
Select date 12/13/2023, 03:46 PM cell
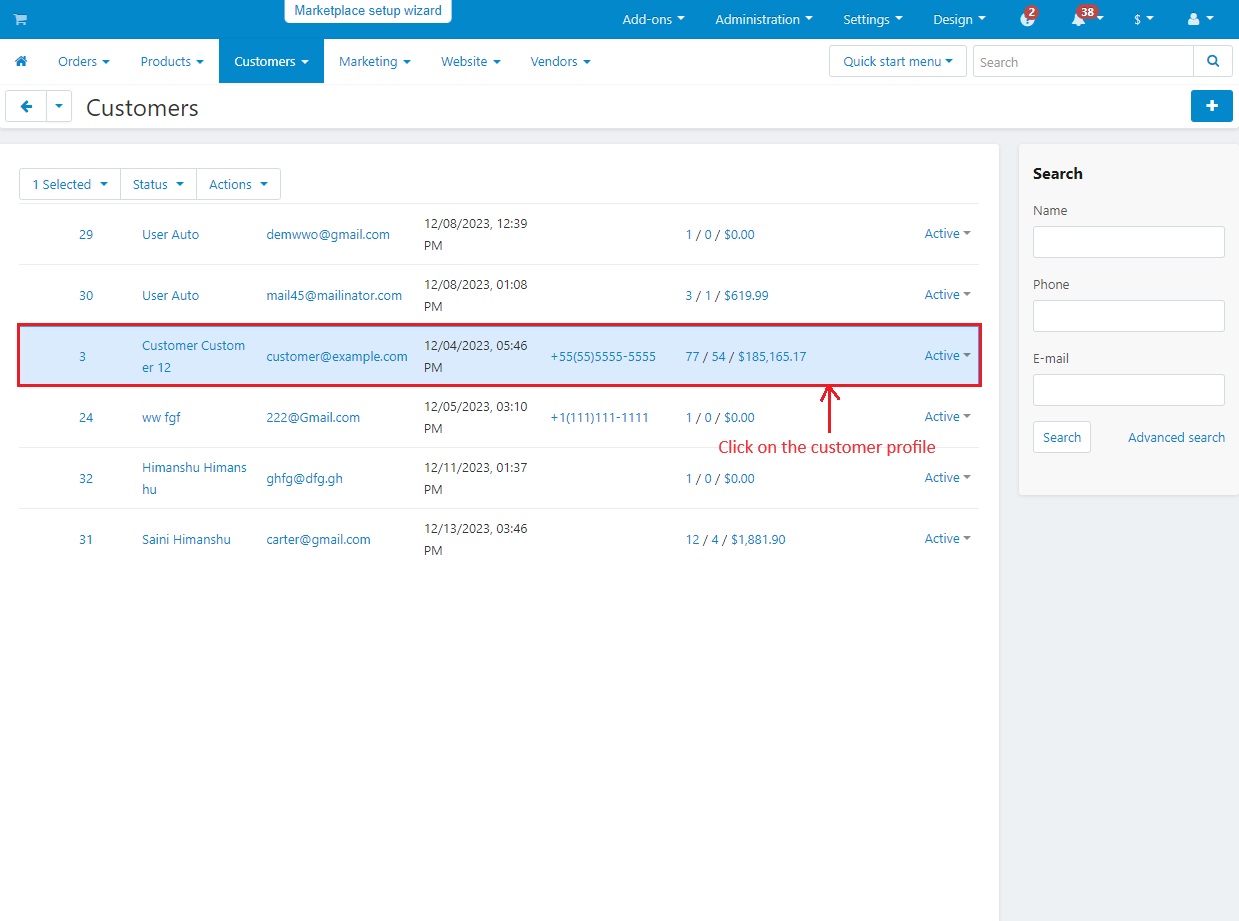tap(475, 539)
